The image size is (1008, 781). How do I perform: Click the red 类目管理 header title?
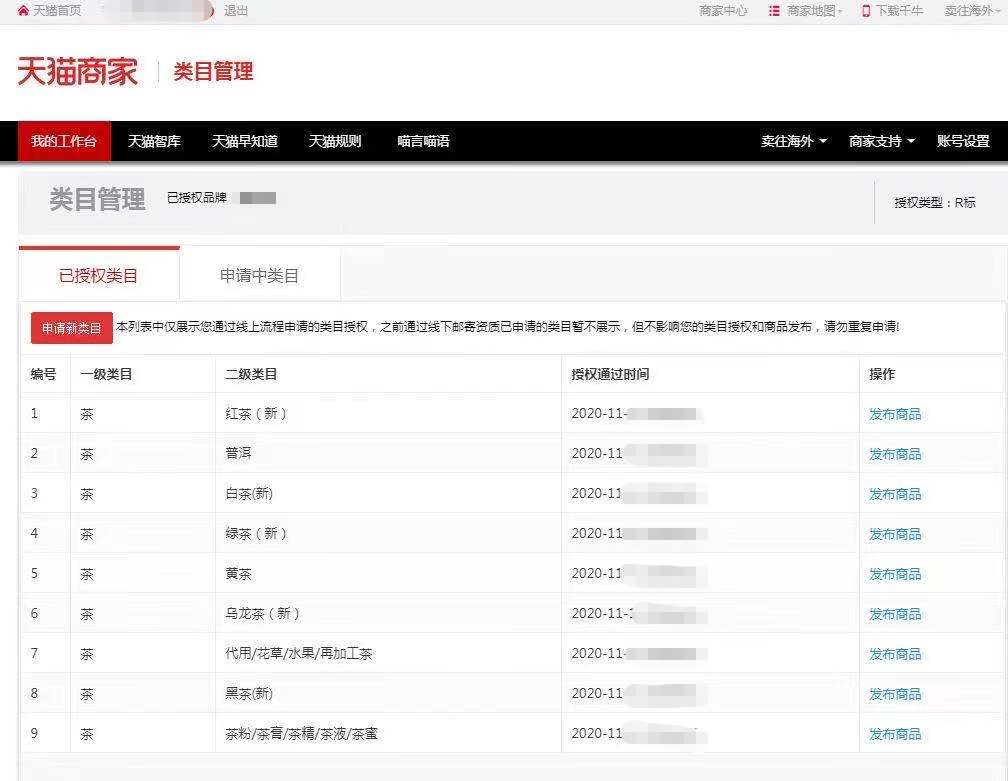point(213,71)
